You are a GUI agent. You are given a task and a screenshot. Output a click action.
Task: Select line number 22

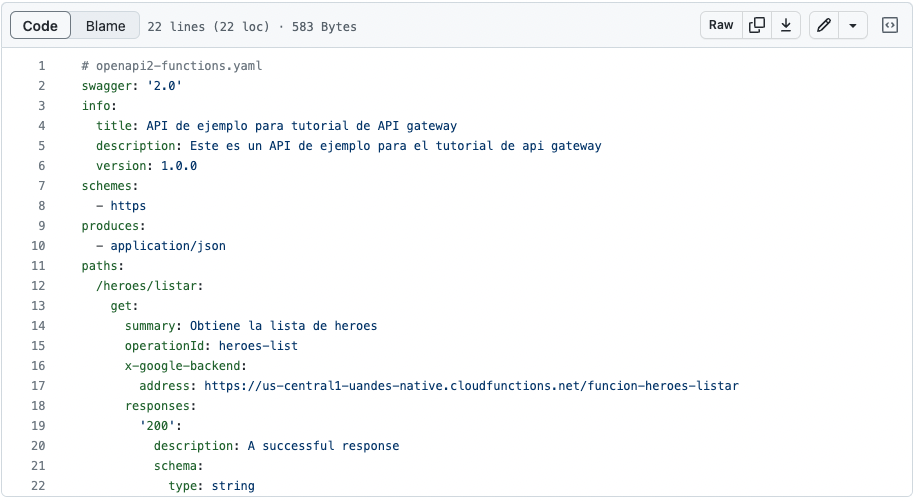tap(38, 486)
